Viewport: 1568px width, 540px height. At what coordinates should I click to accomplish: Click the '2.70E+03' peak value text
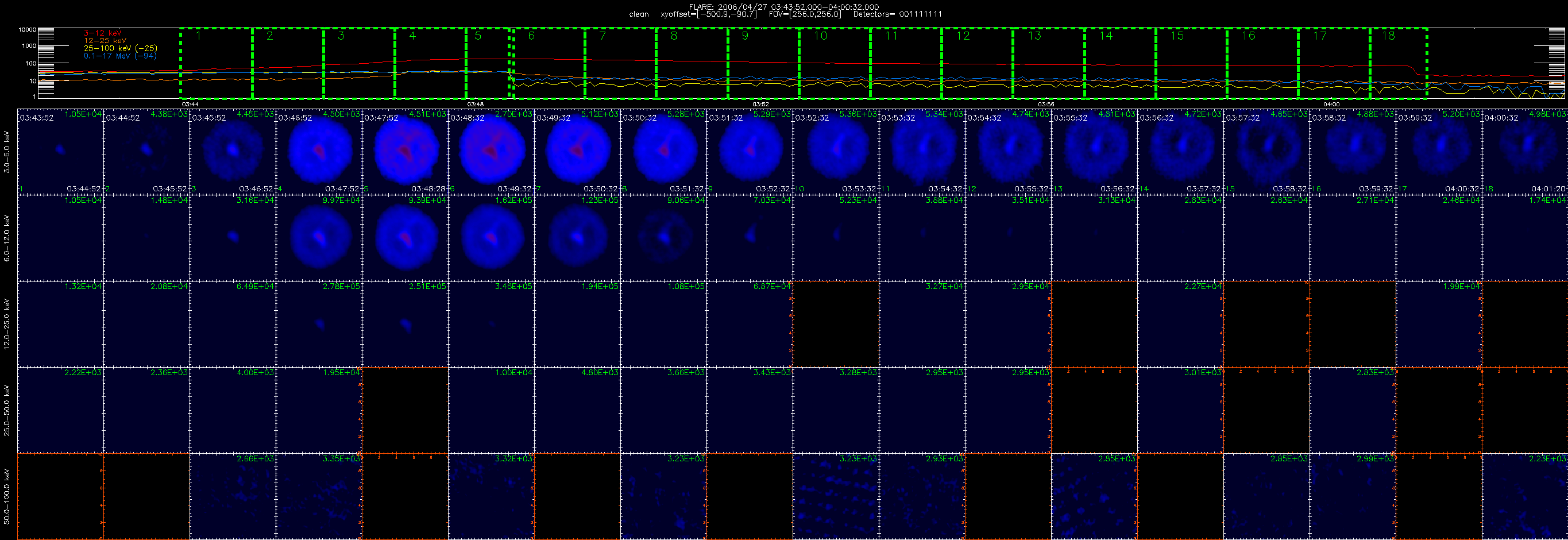tap(515, 114)
